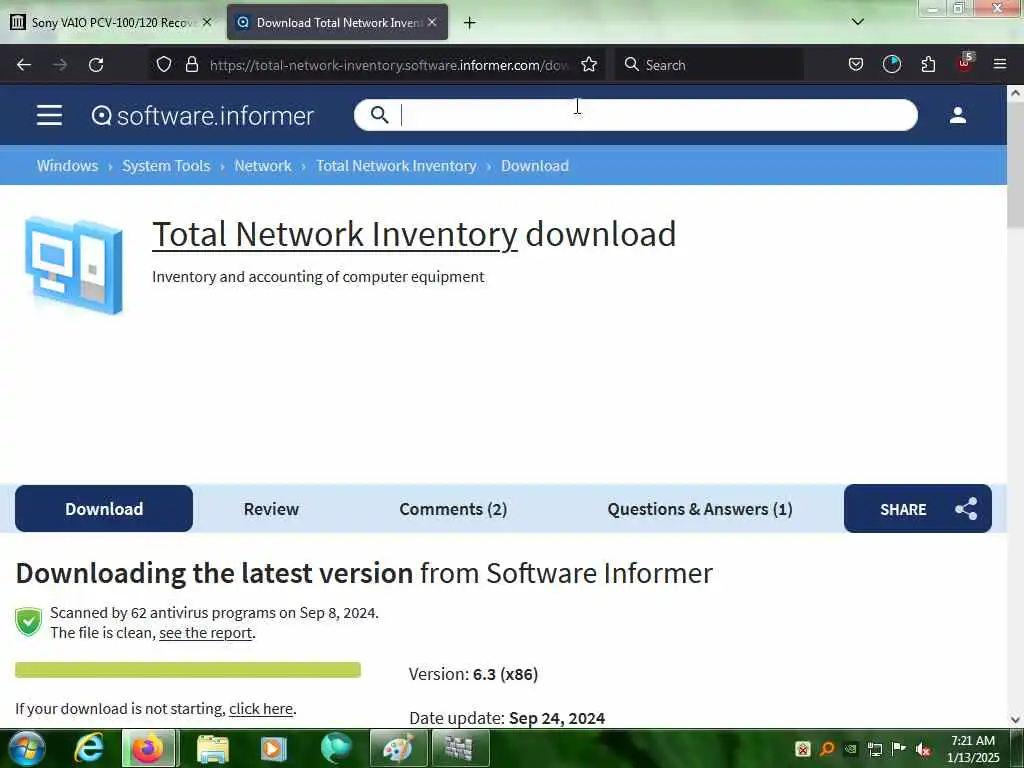Open Windows Explorer from the taskbar
Image resolution: width=1024 pixels, height=768 pixels.
point(212,748)
